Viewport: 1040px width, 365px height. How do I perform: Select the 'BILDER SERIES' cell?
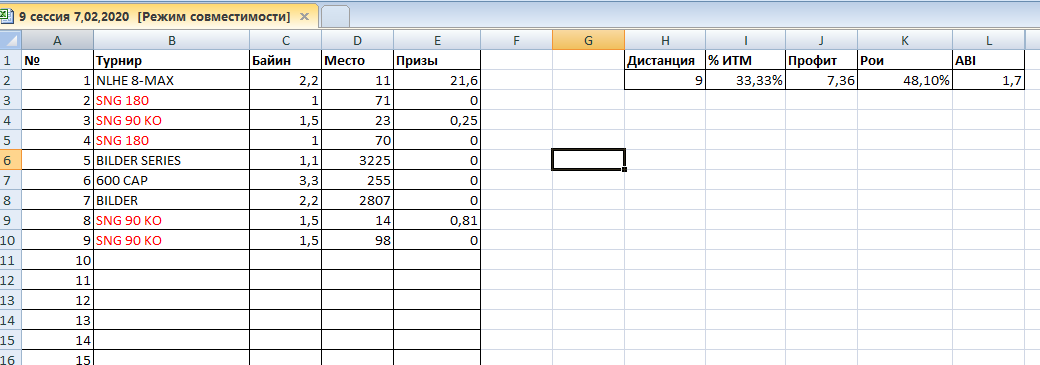[172, 161]
